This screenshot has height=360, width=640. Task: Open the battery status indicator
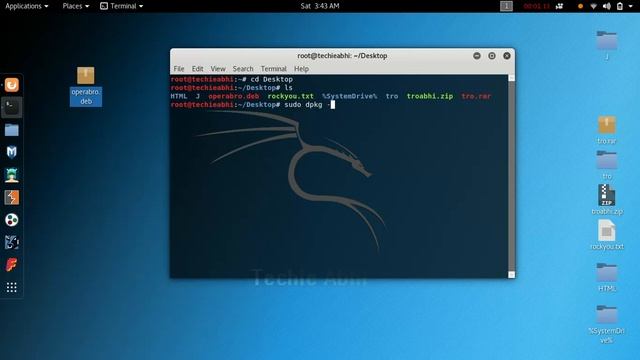tap(620, 6)
